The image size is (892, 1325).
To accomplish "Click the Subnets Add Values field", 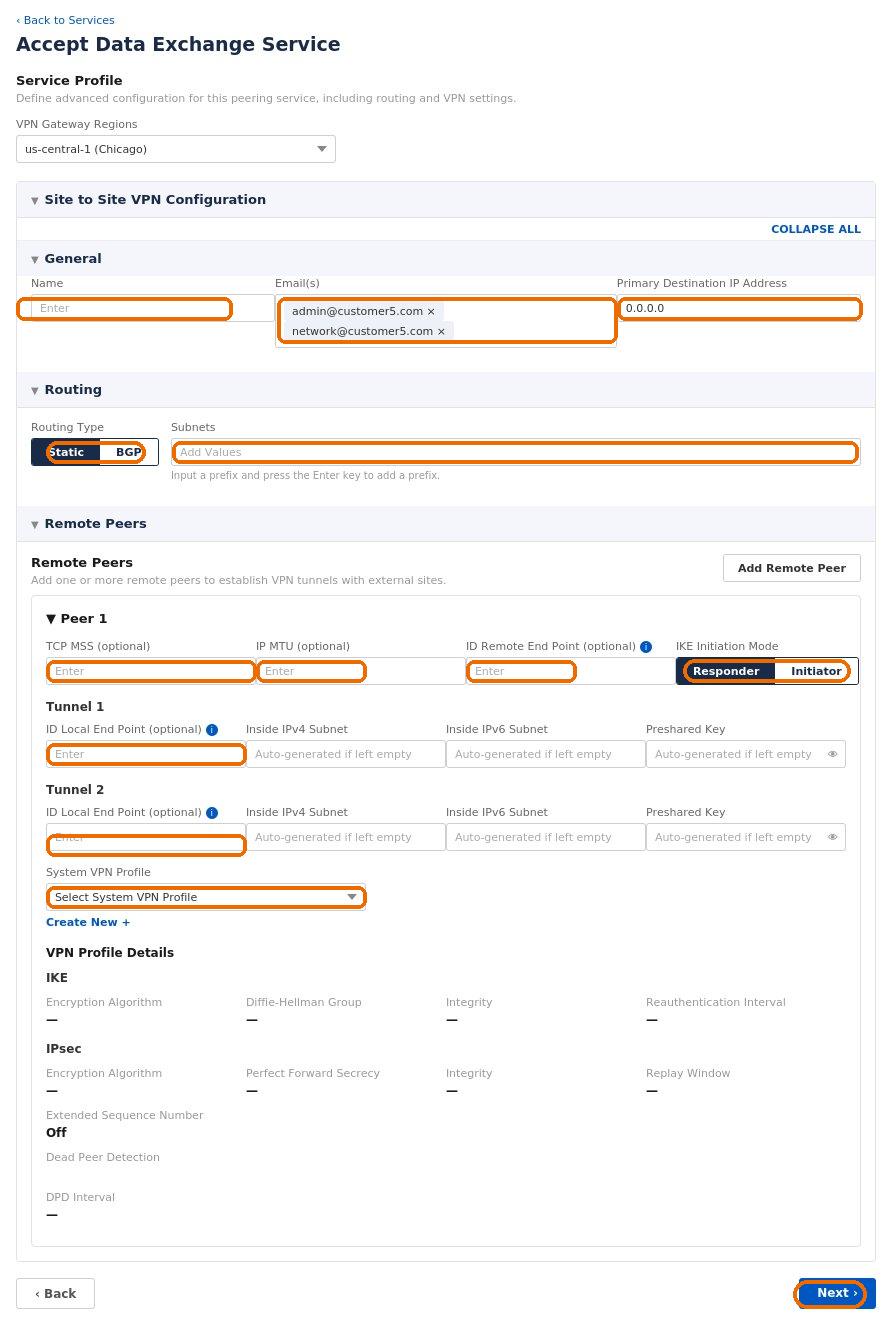I will point(516,452).
